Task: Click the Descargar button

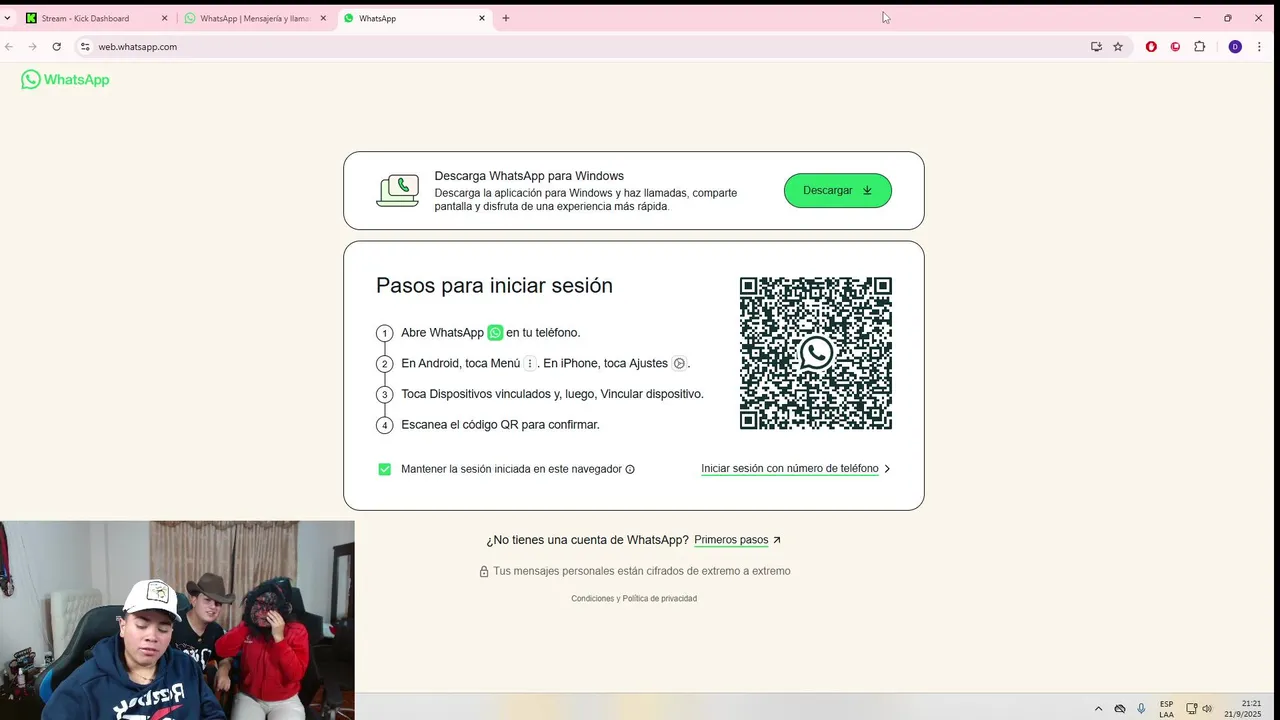Action: [838, 191]
